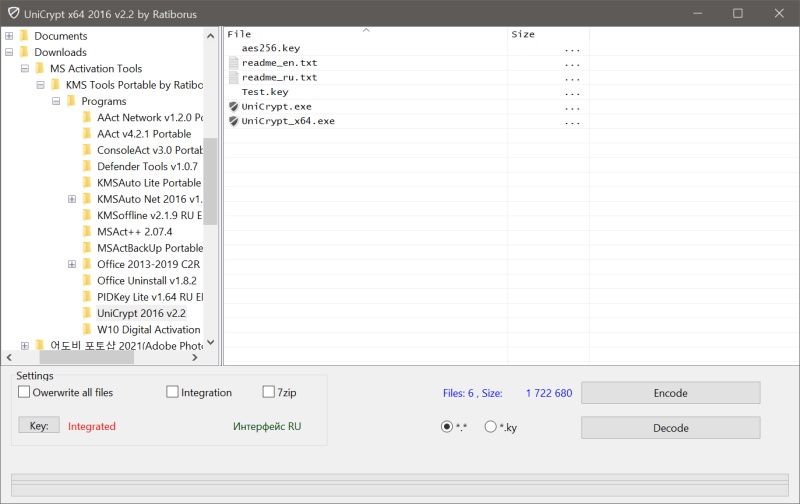Select UniCrypt.exe file name

tap(276, 107)
